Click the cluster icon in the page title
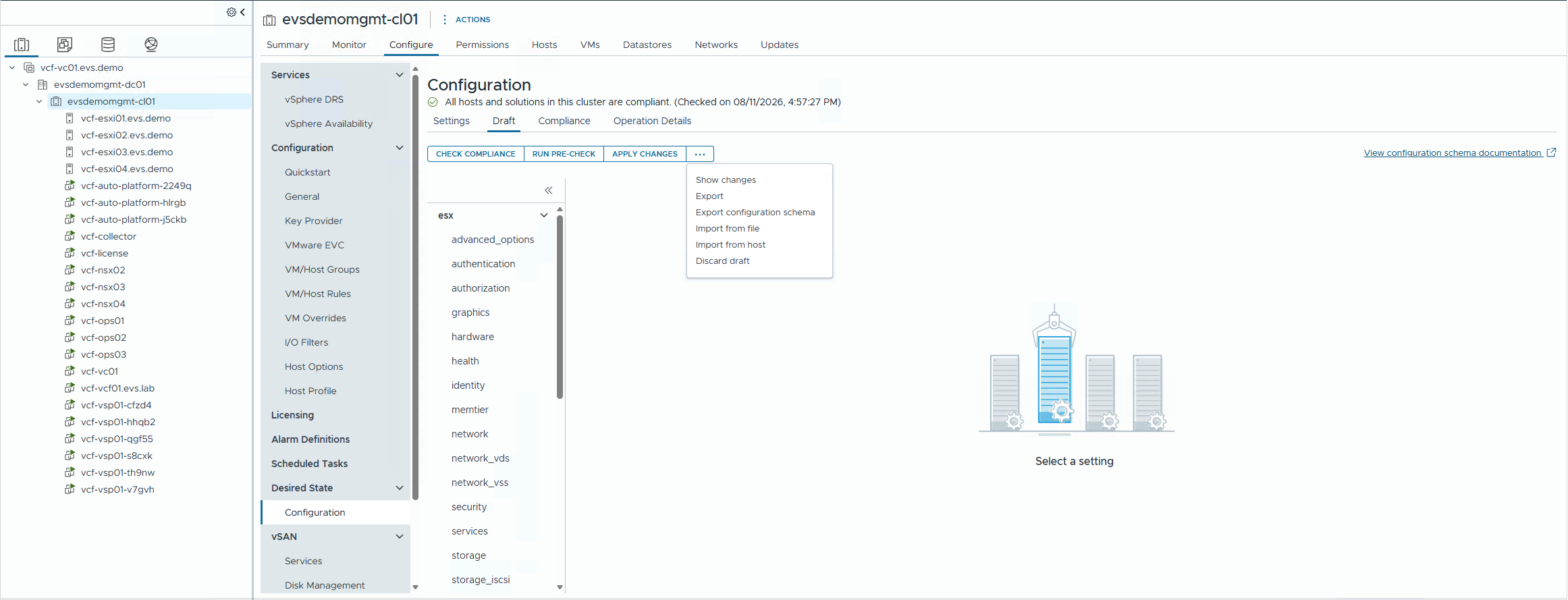 [x=269, y=20]
